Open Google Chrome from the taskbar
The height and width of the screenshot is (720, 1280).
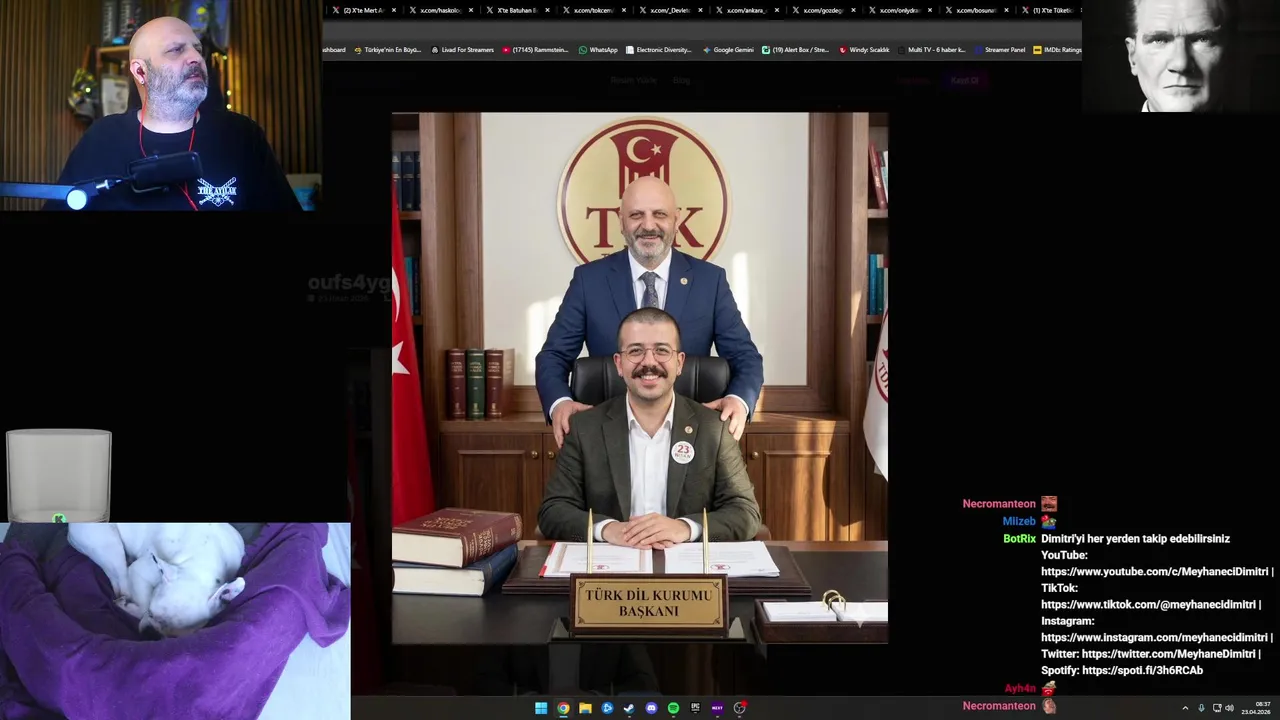point(563,708)
